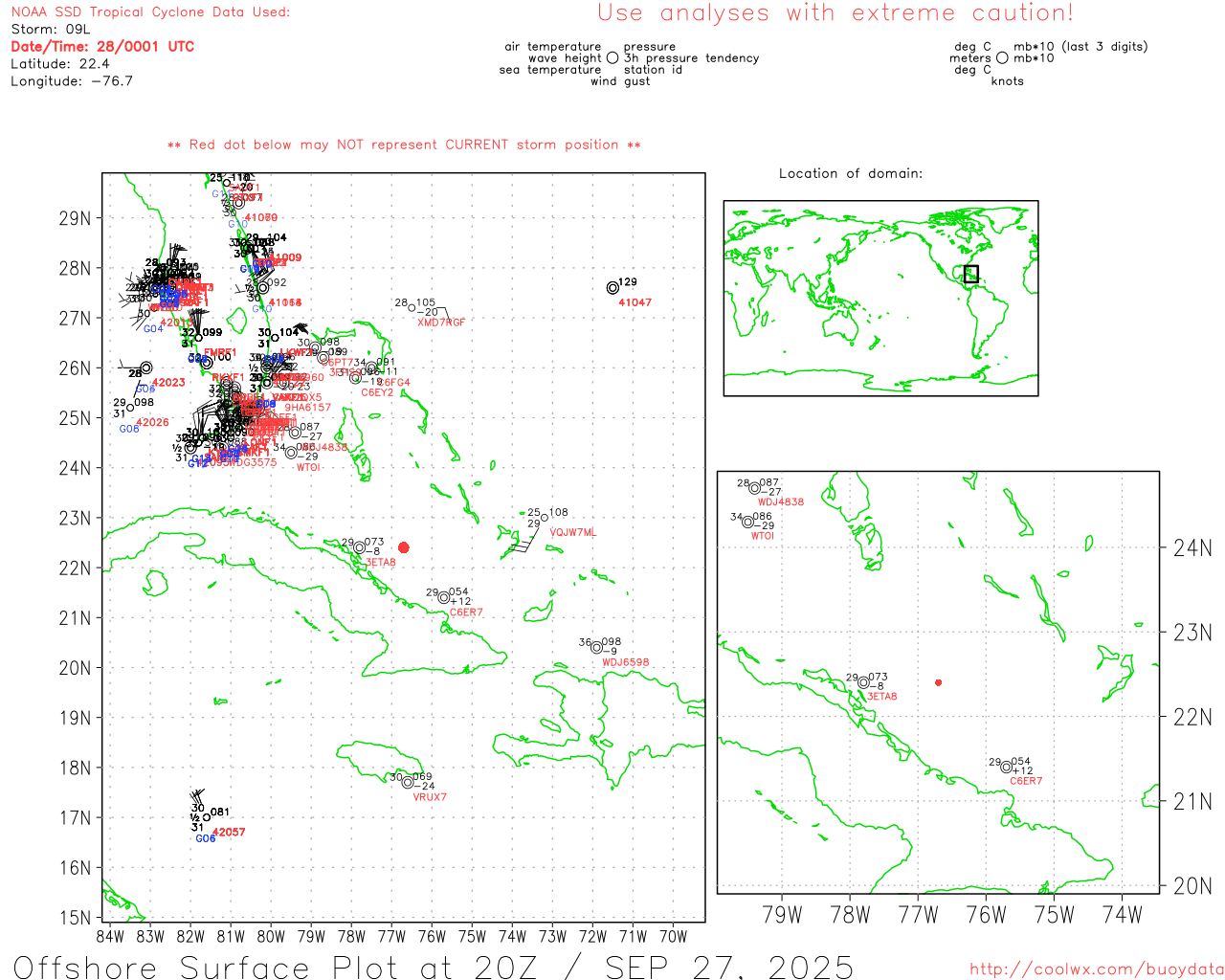Viewport: 1225px width, 980px height.
Task: Select the XMD7RGF station circle marker
Action: [412, 307]
